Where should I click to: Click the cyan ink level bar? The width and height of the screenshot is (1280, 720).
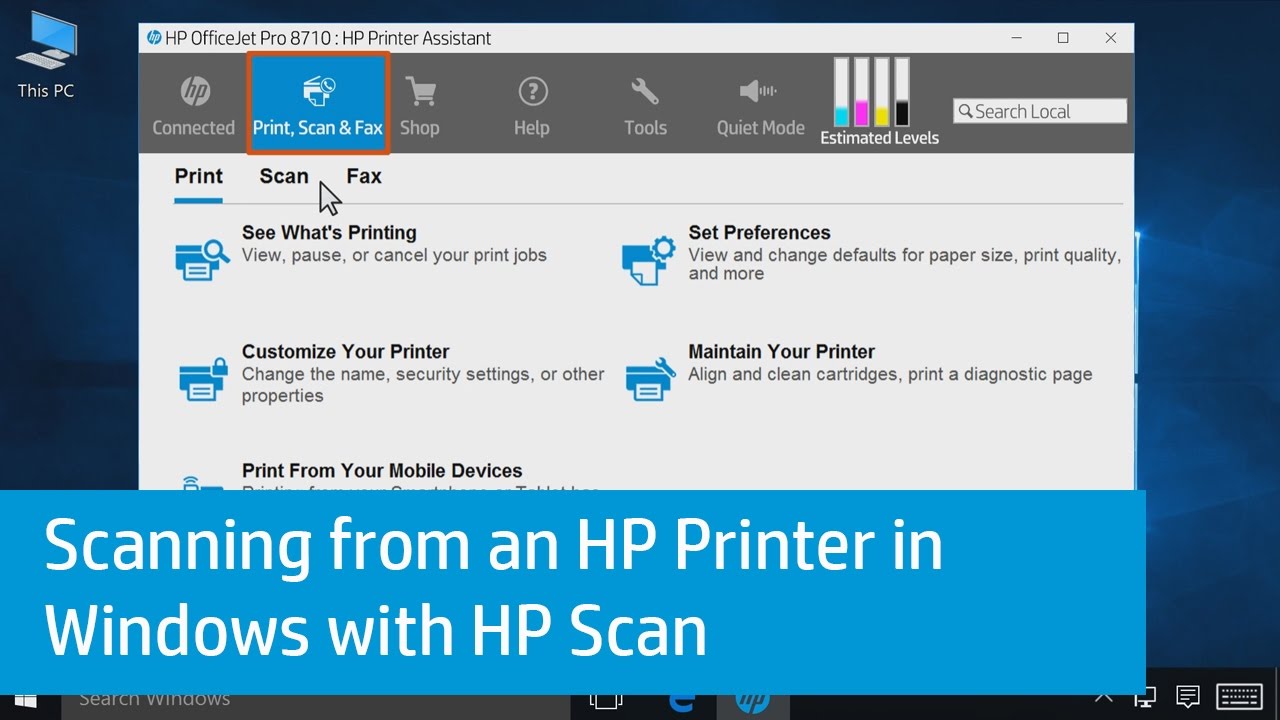pos(841,92)
